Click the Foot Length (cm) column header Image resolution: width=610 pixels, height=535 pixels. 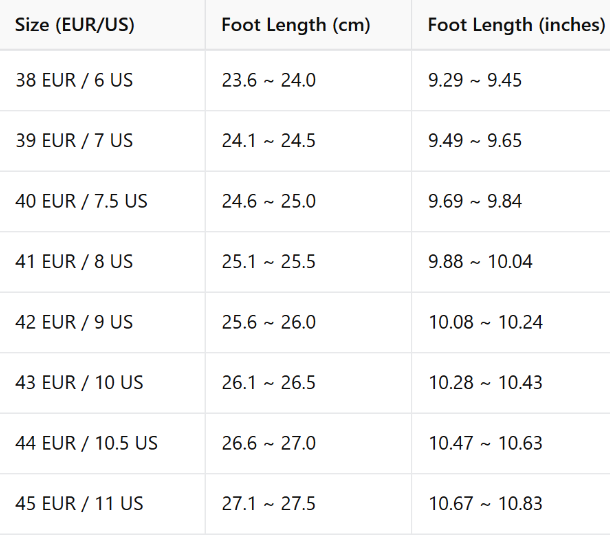pos(296,25)
